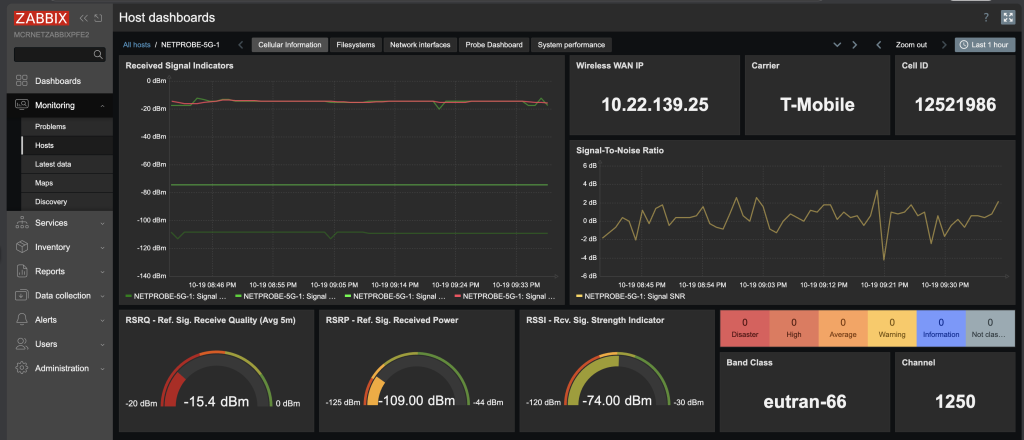This screenshot has width=1024, height=440.
Task: Open the help question mark icon
Action: [986, 18]
